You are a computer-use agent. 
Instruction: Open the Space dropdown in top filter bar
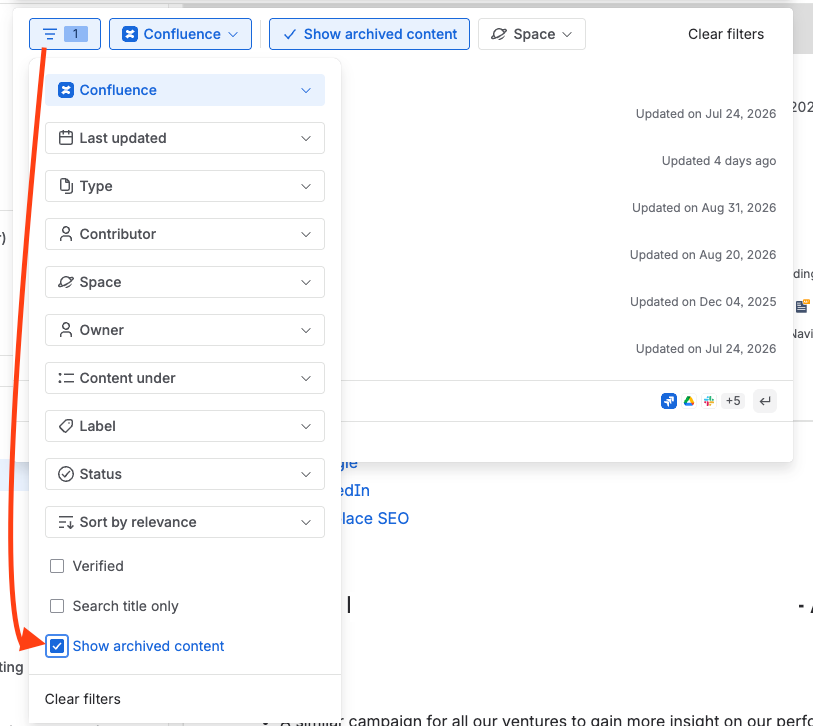click(531, 34)
